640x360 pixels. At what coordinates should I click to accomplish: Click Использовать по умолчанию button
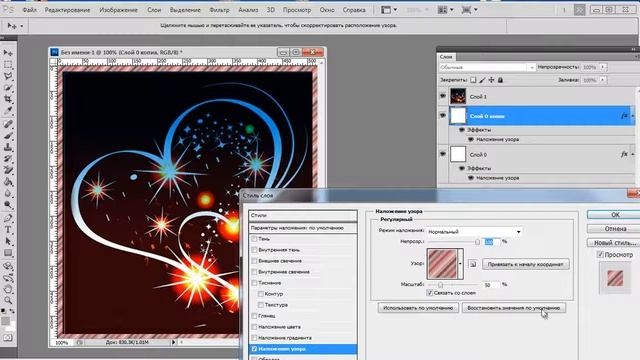point(418,308)
